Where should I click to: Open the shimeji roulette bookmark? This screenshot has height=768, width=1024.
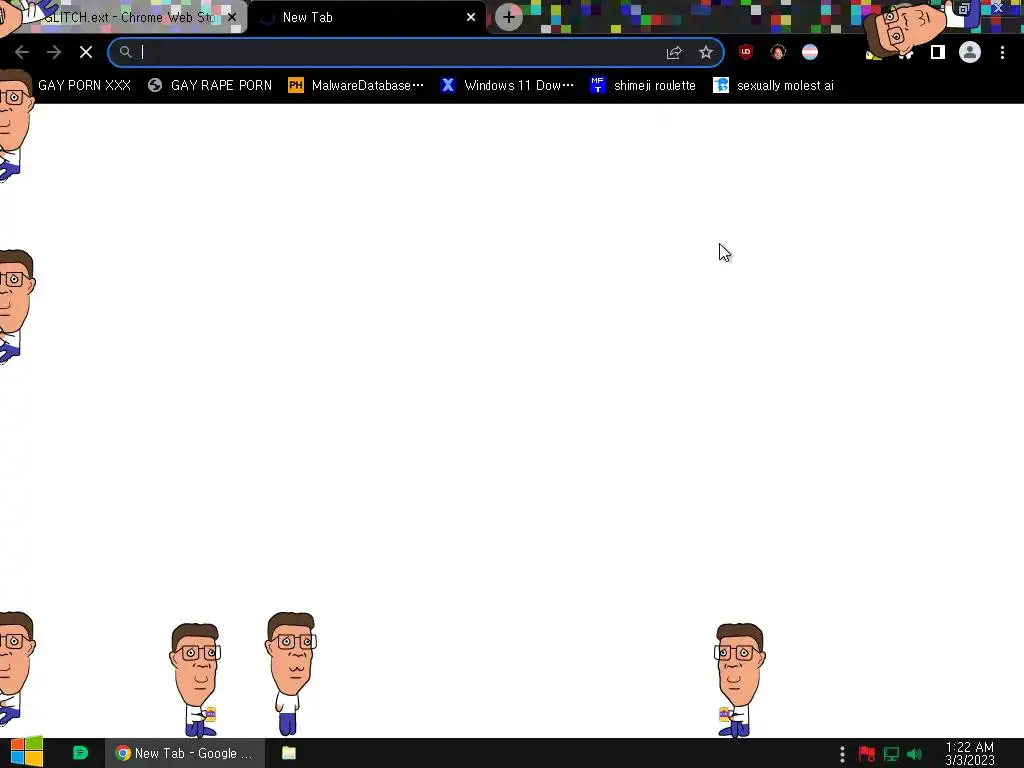643,86
